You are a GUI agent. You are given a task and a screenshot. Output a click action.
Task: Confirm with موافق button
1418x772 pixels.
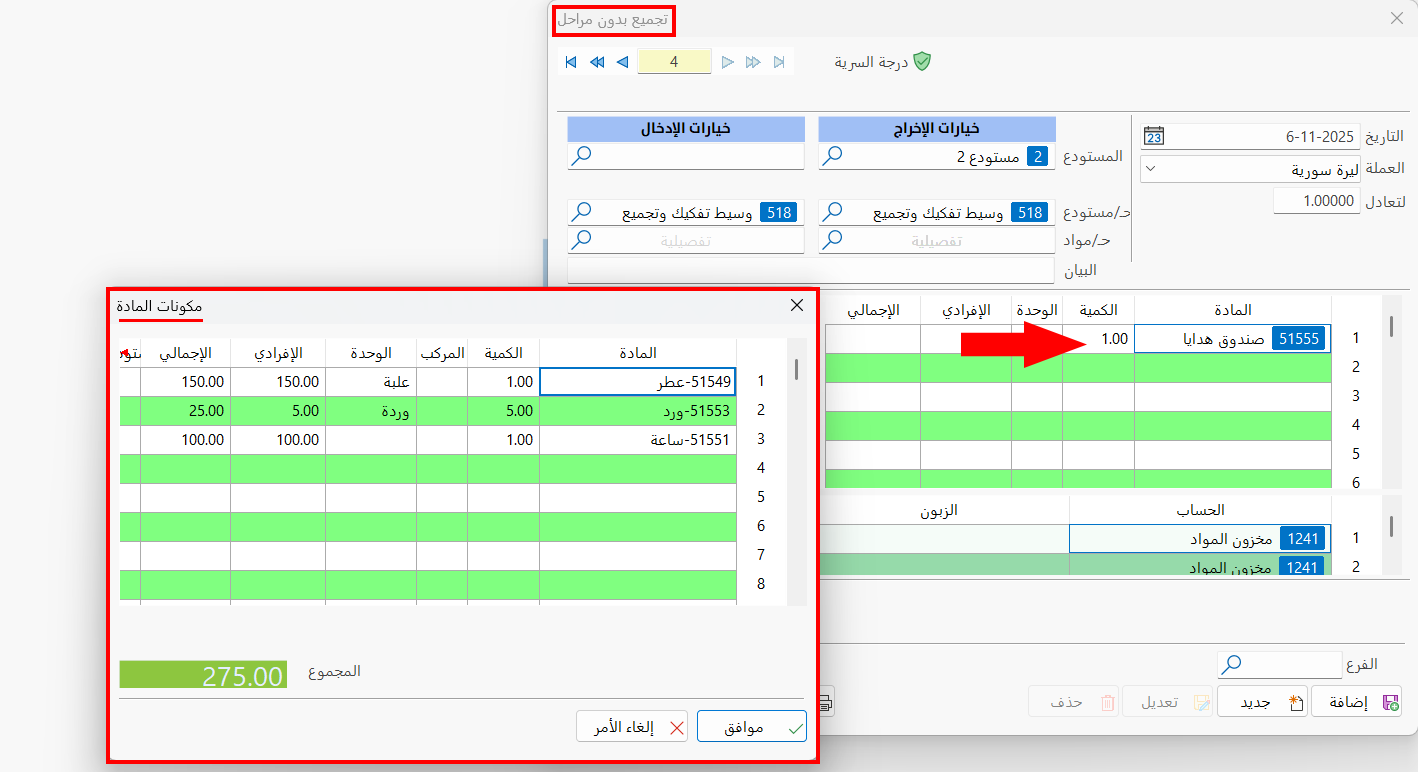pos(752,727)
